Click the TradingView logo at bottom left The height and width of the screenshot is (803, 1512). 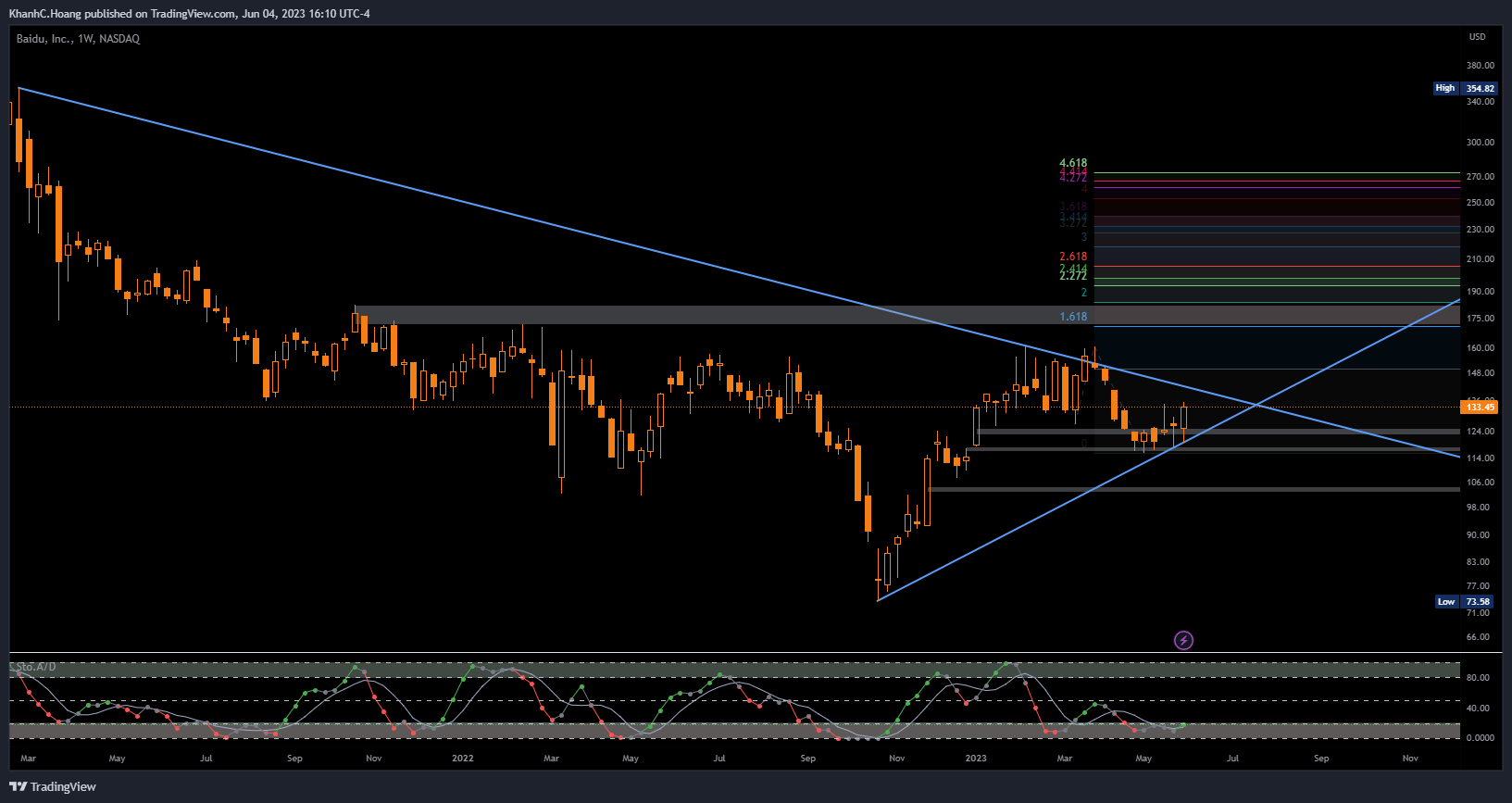[x=53, y=786]
